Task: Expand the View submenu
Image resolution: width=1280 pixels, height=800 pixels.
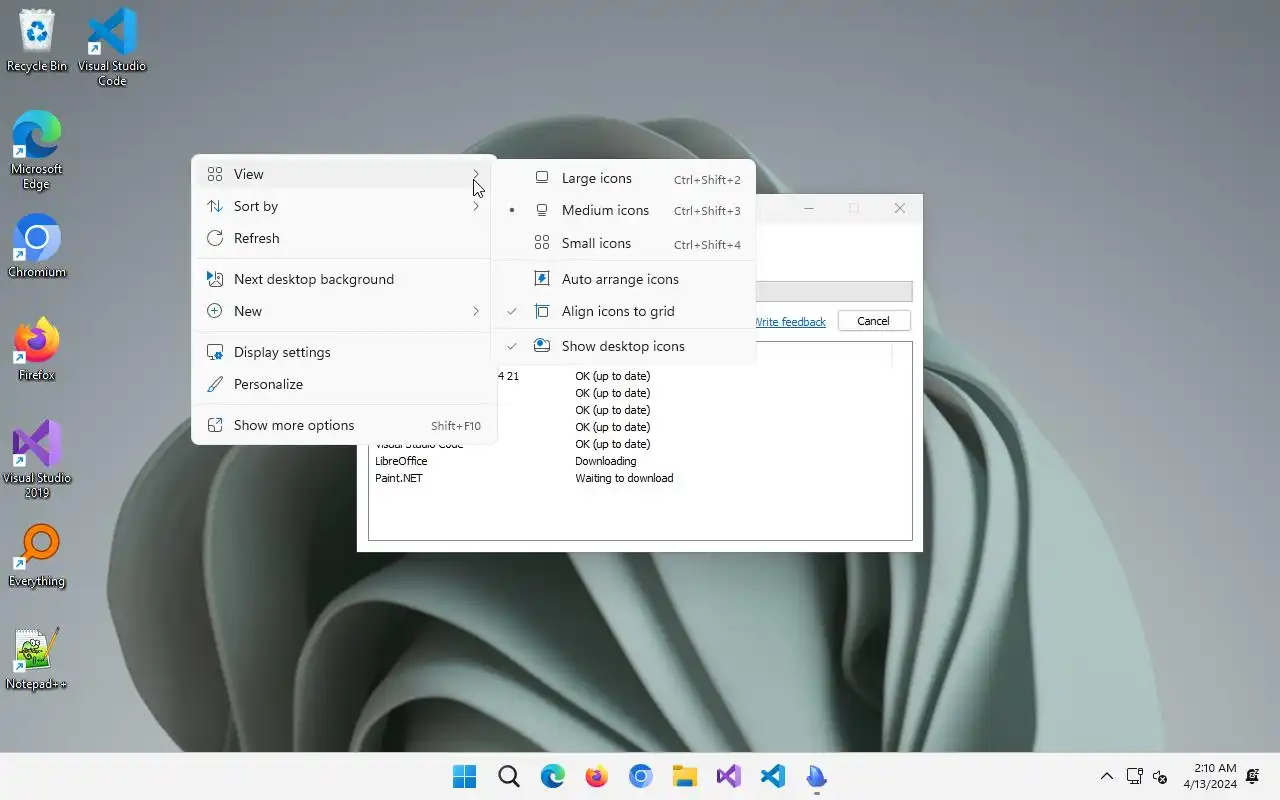Action: coord(344,174)
